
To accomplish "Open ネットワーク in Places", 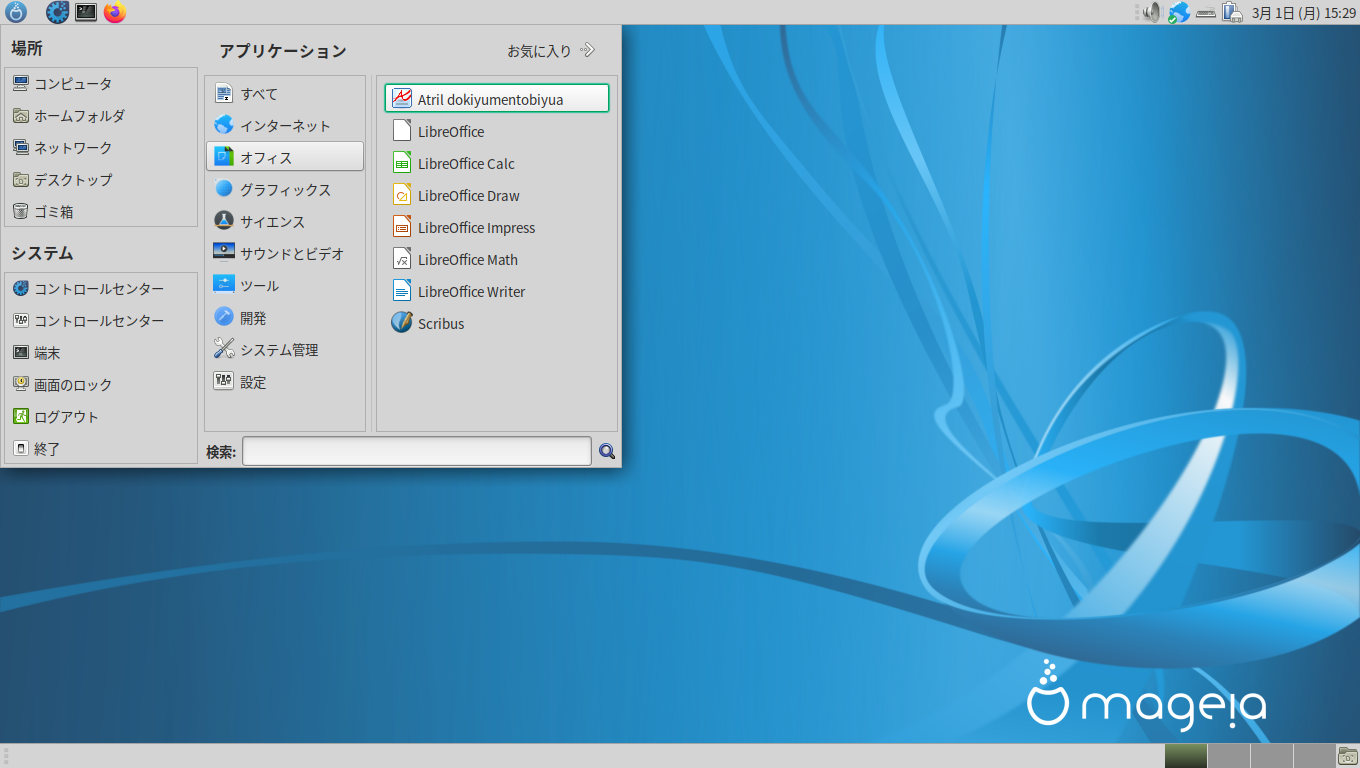I will tap(101, 148).
